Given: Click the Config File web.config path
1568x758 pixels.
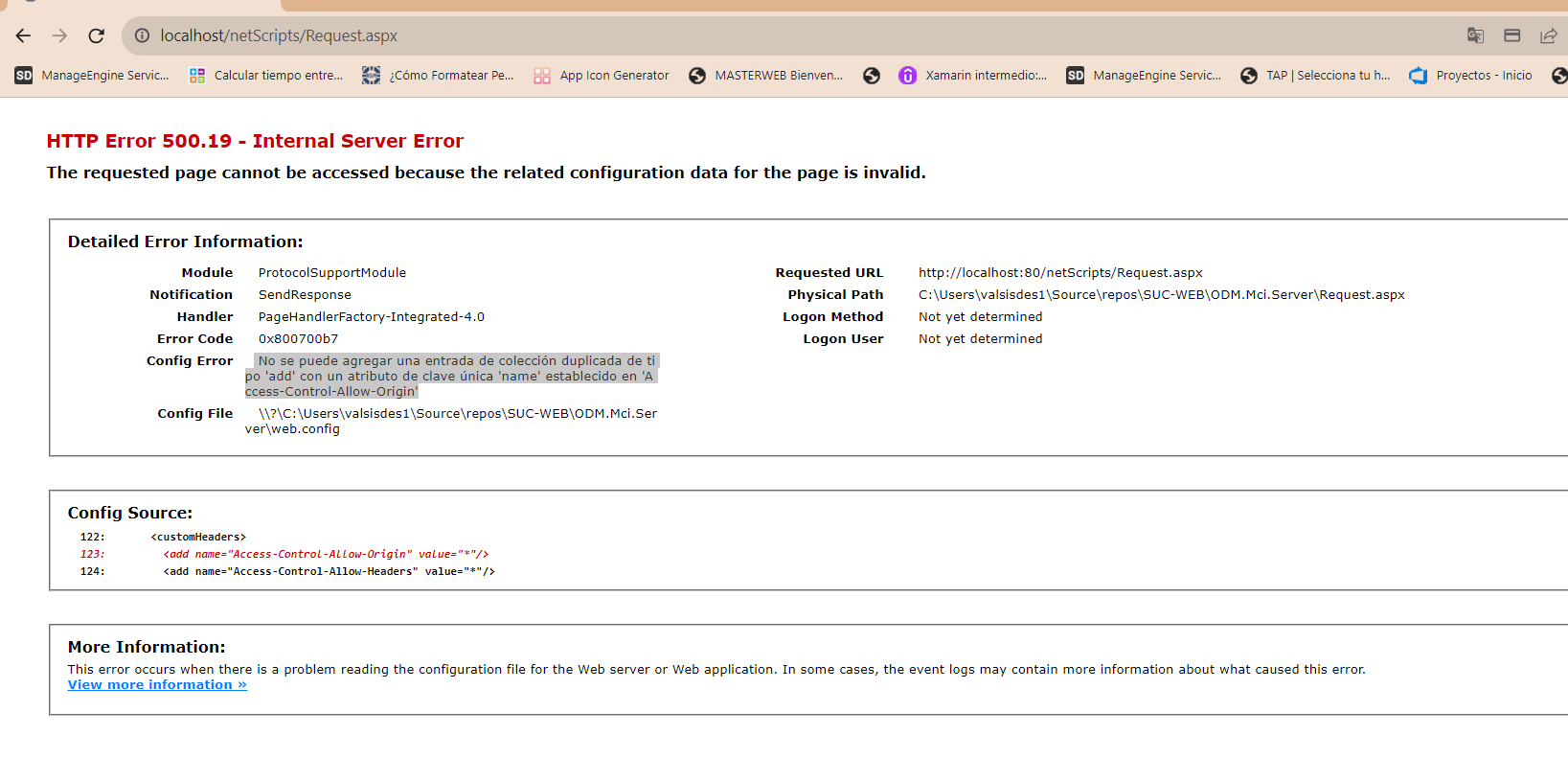Looking at the screenshot, I should click(451, 421).
